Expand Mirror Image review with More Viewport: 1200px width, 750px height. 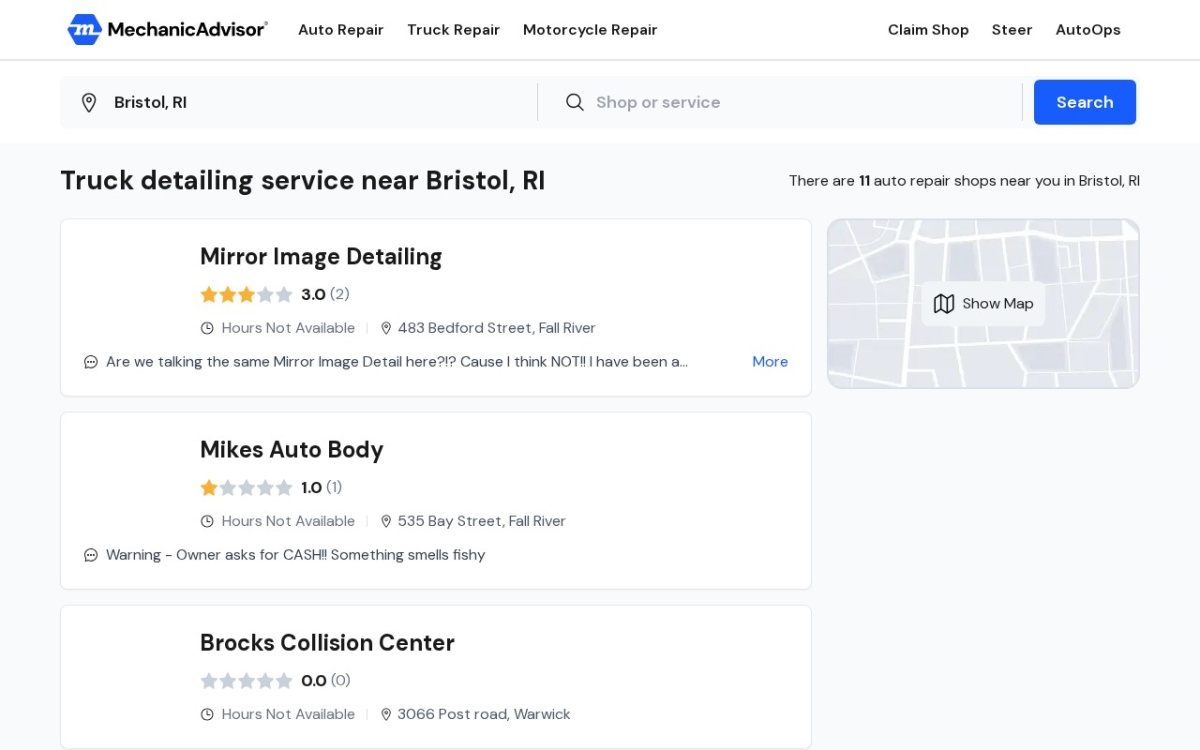click(x=770, y=362)
